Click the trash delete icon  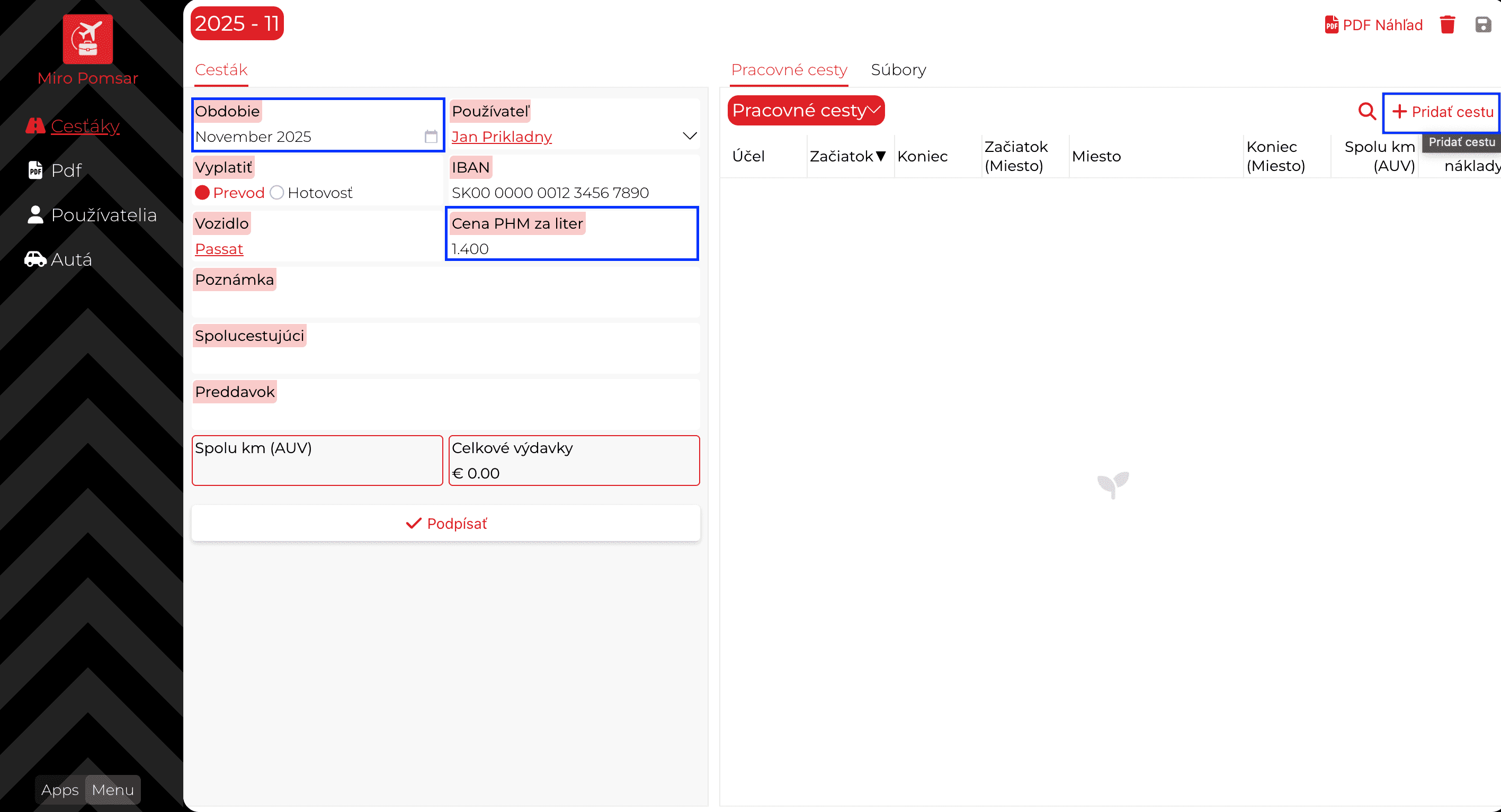pyautogui.click(x=1448, y=24)
